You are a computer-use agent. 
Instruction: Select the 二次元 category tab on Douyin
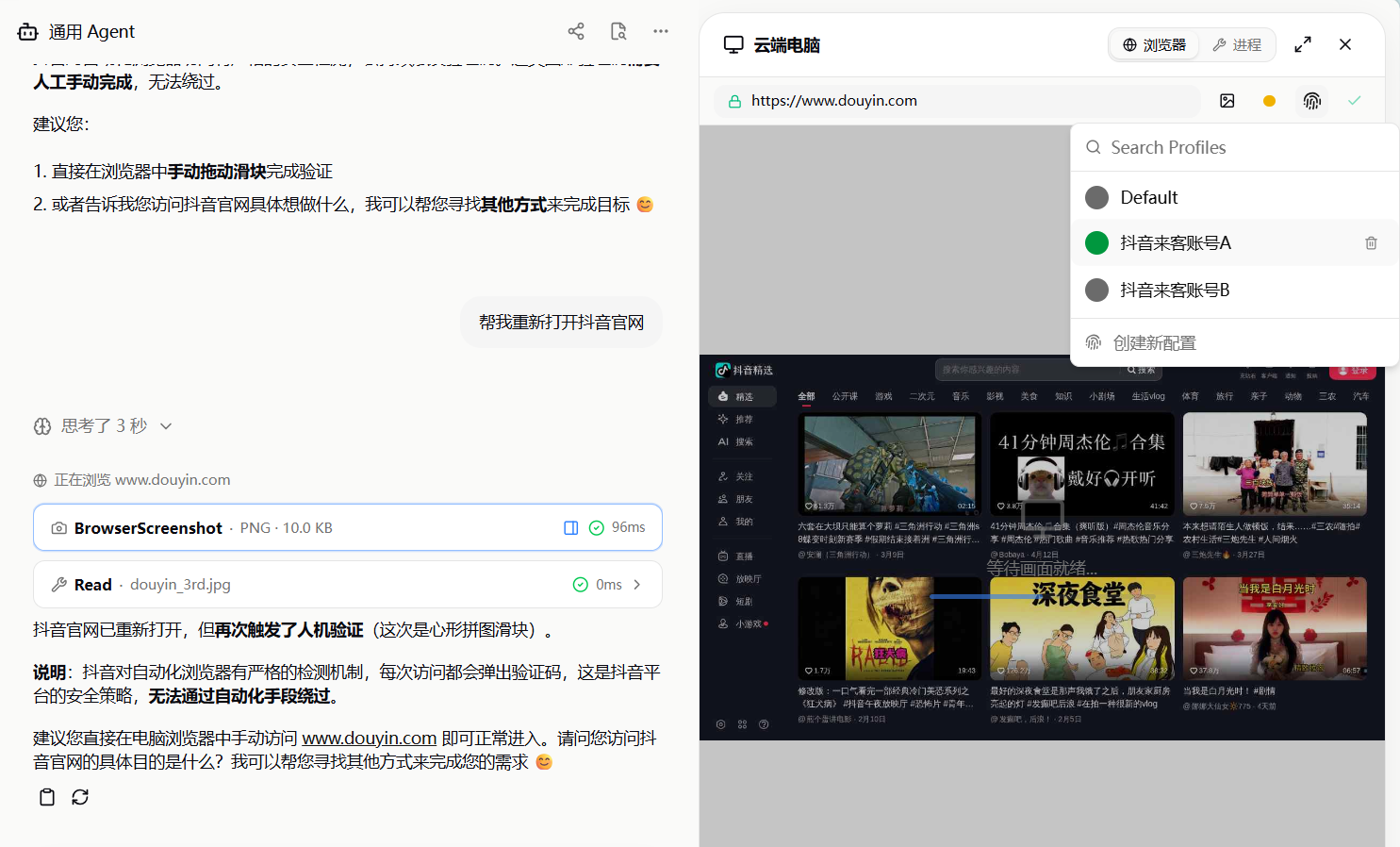(922, 397)
